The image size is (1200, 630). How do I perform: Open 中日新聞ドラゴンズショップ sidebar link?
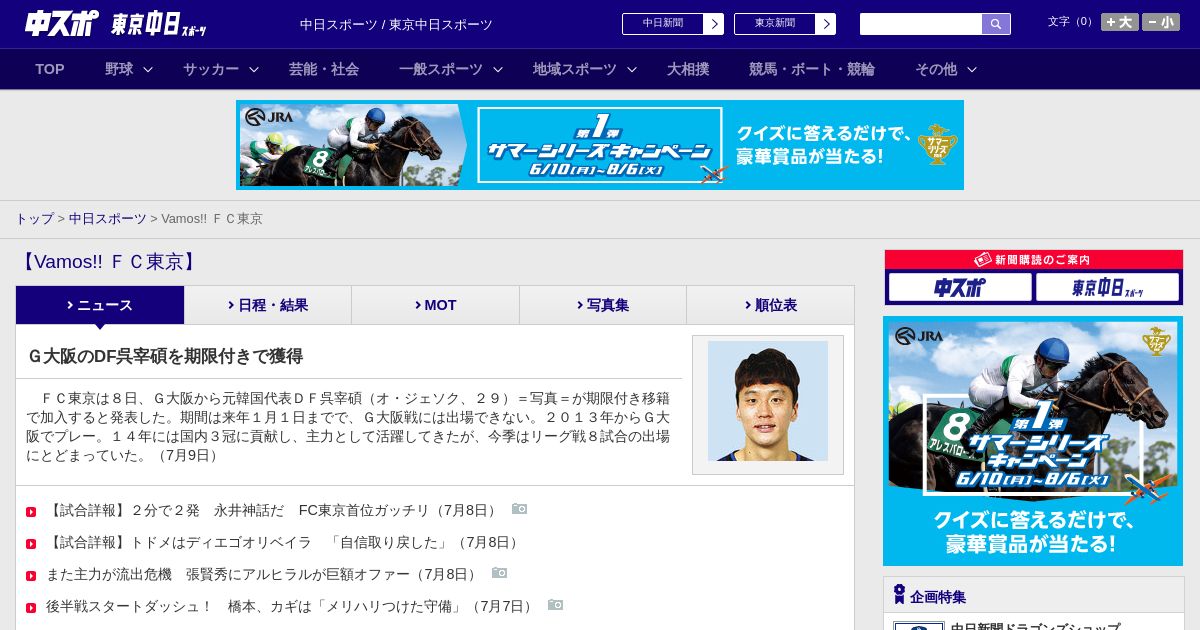pyautogui.click(x=1035, y=627)
